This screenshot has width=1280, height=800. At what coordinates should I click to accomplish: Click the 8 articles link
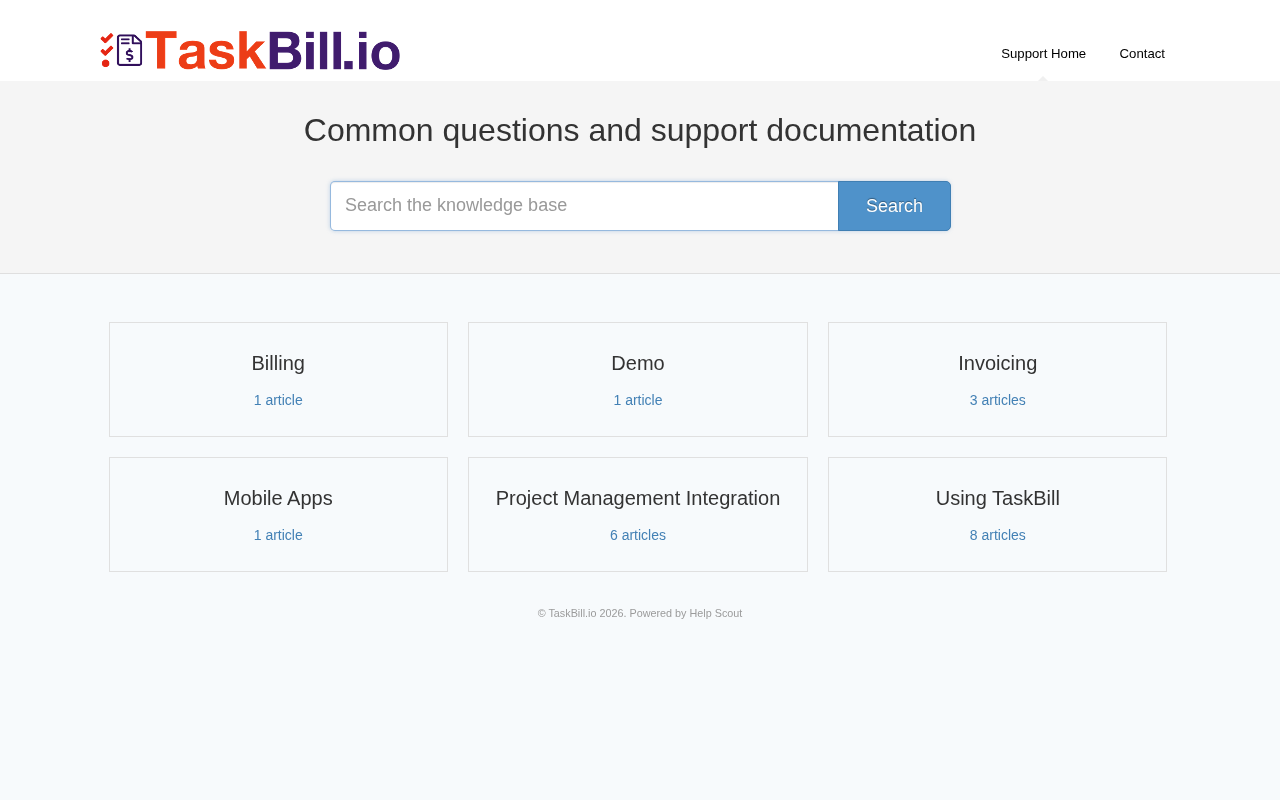coord(997,535)
